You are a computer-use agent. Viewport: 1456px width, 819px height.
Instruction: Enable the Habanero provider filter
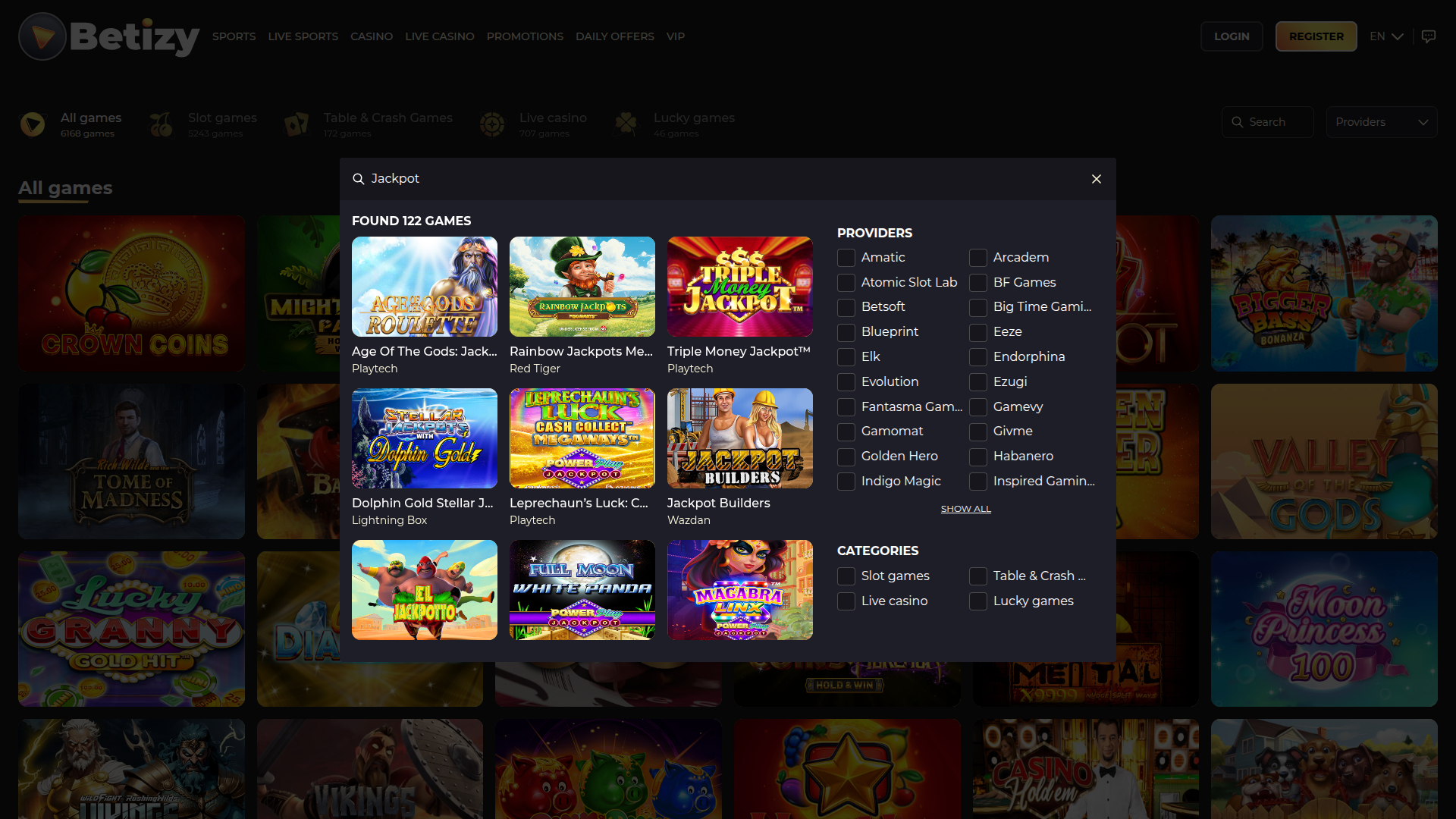(977, 457)
